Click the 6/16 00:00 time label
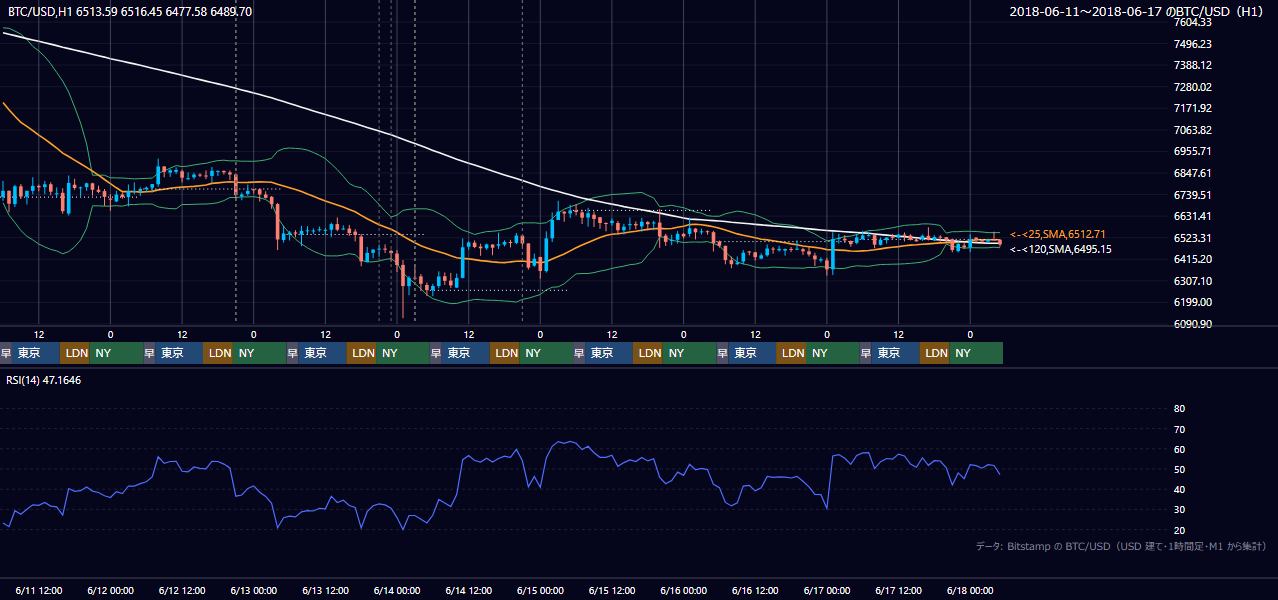 click(684, 591)
